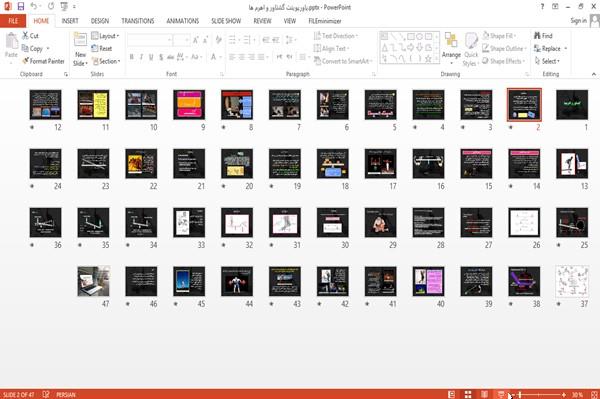Switch to Slide Sorter view in status bar

click(x=468, y=394)
